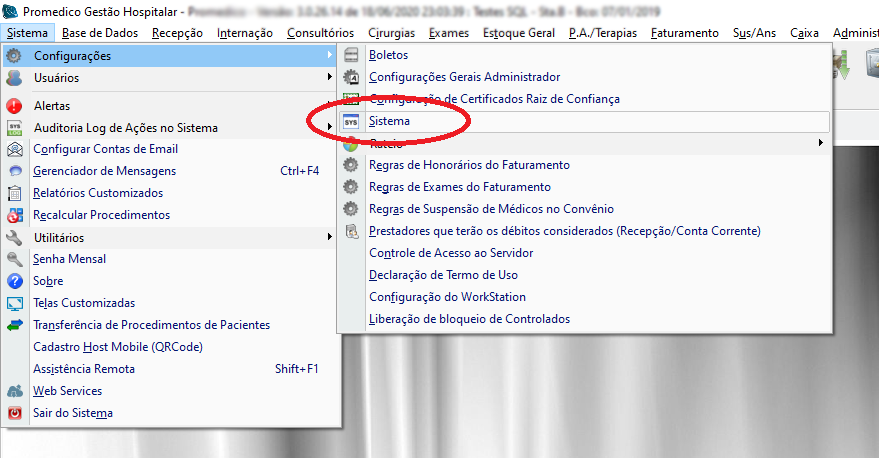Choose Liberação de bloqueio de Controlados
The image size is (879, 458).
pyautogui.click(x=469, y=319)
